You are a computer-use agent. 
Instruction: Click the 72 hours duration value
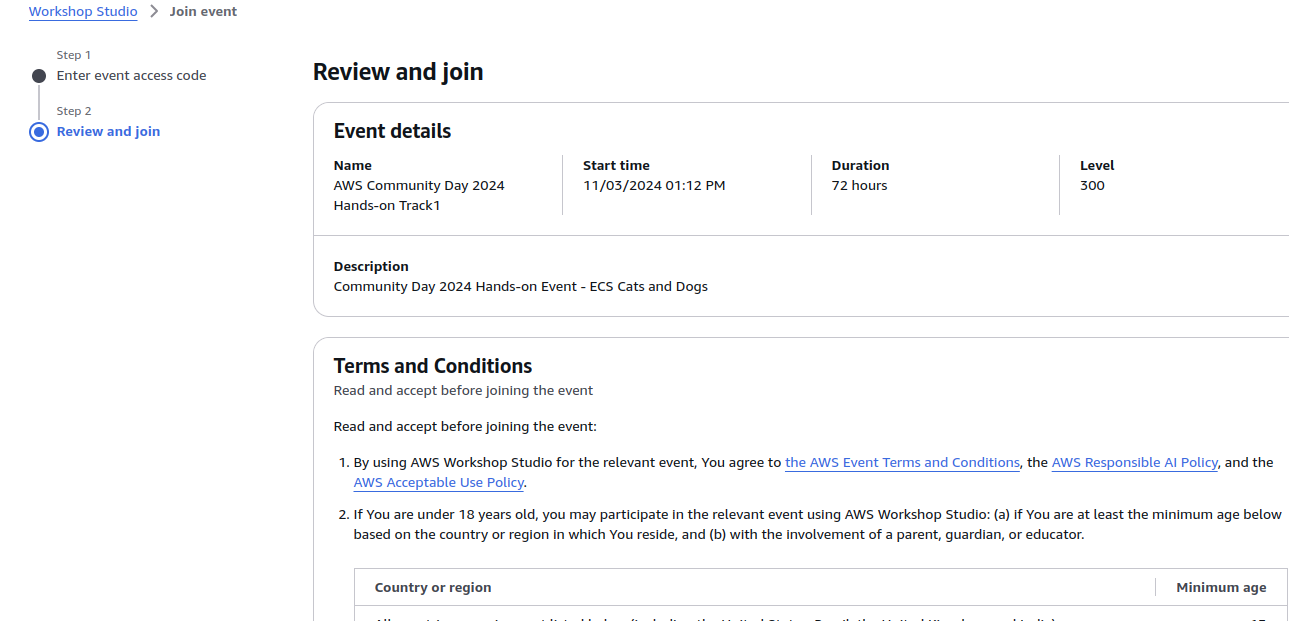[x=859, y=185]
